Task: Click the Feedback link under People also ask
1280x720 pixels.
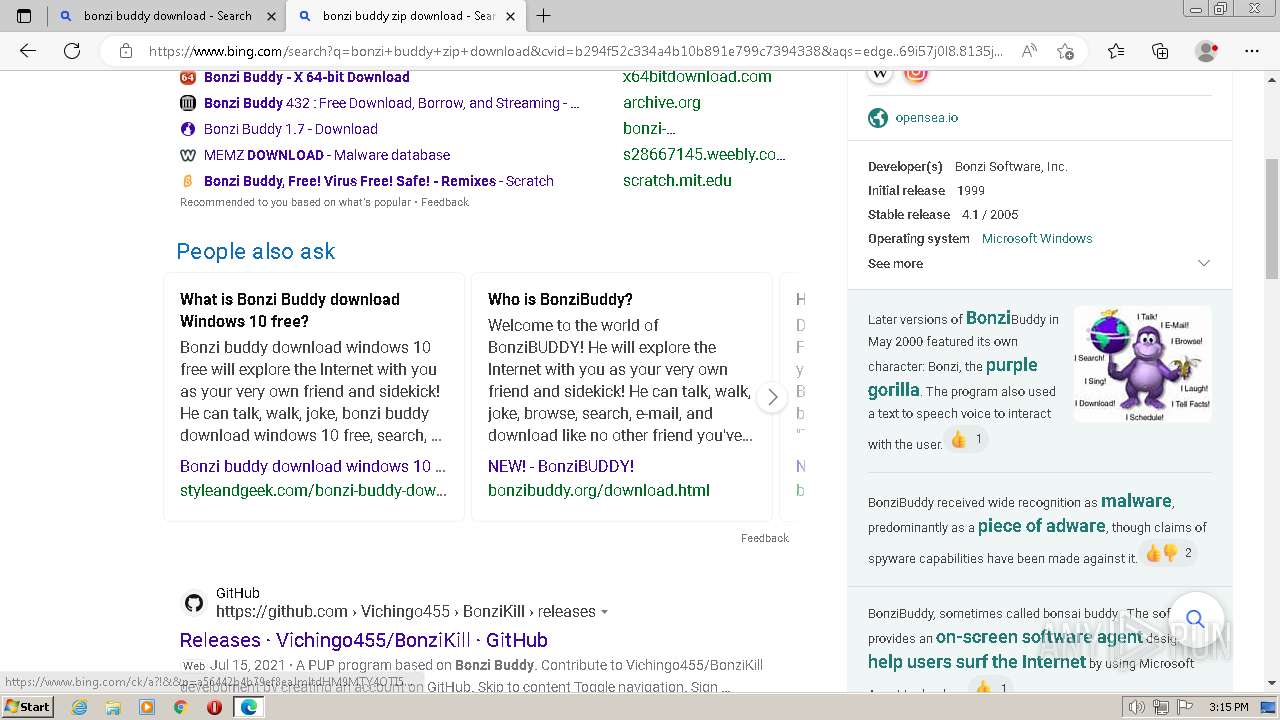Action: point(765,538)
